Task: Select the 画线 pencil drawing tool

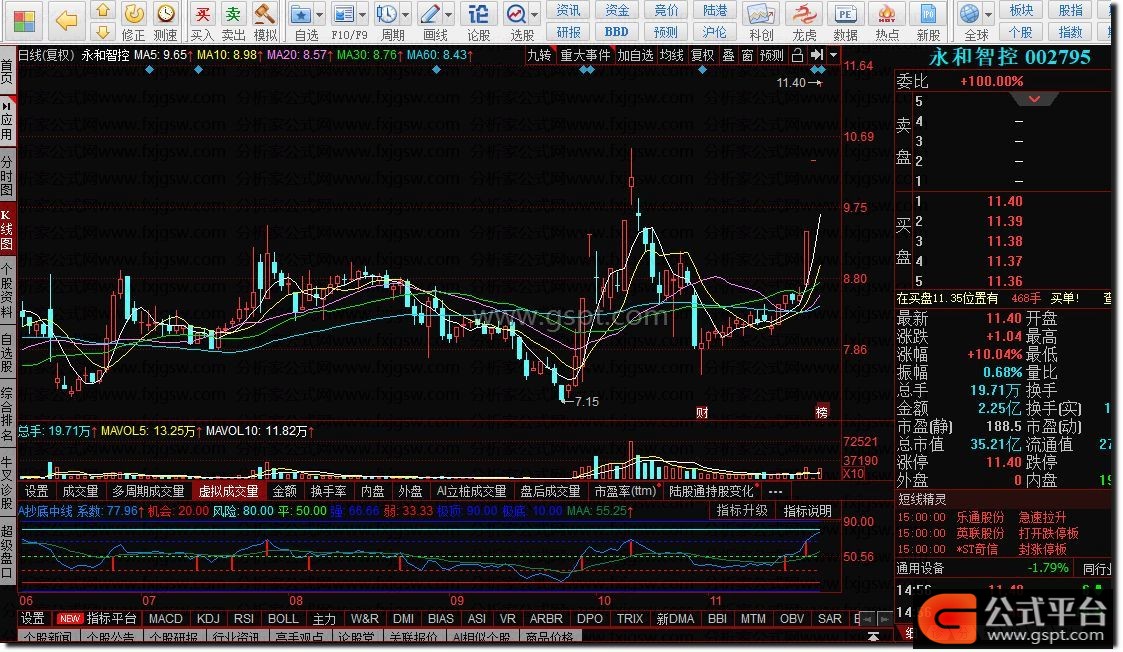Action: pos(430,14)
